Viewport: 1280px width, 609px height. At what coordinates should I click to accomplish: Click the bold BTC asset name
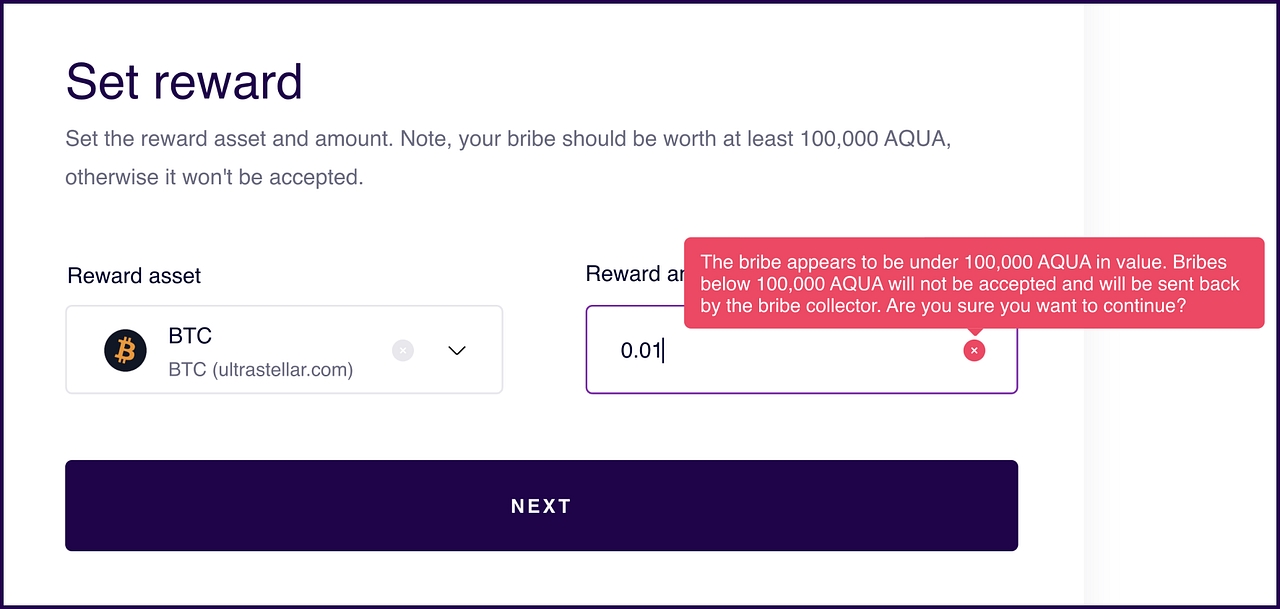point(190,336)
